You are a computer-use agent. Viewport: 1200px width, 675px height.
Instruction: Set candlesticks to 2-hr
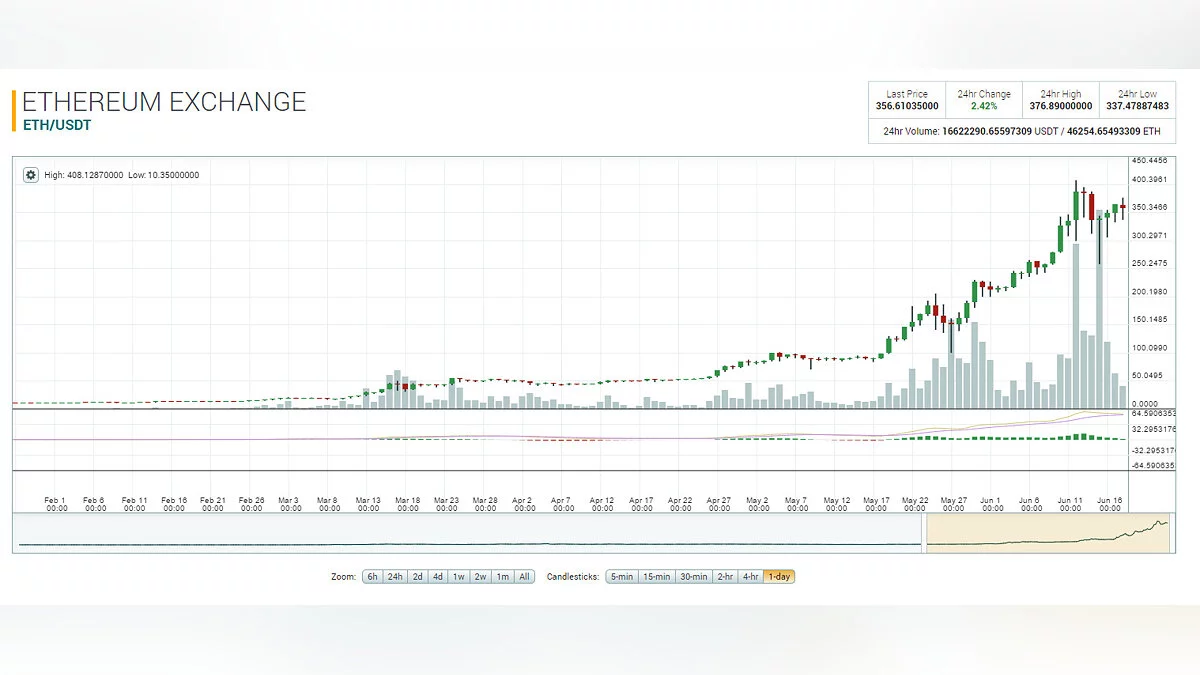click(725, 577)
